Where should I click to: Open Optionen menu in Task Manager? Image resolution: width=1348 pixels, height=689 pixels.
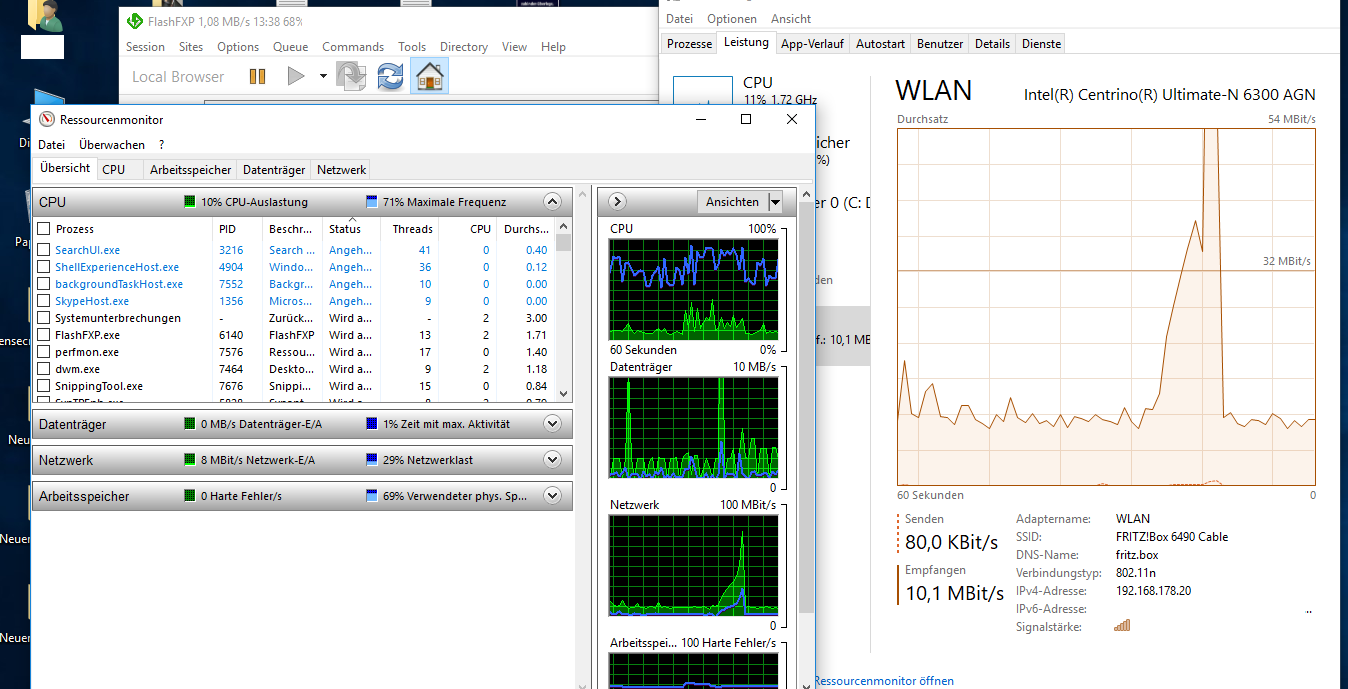(x=732, y=19)
